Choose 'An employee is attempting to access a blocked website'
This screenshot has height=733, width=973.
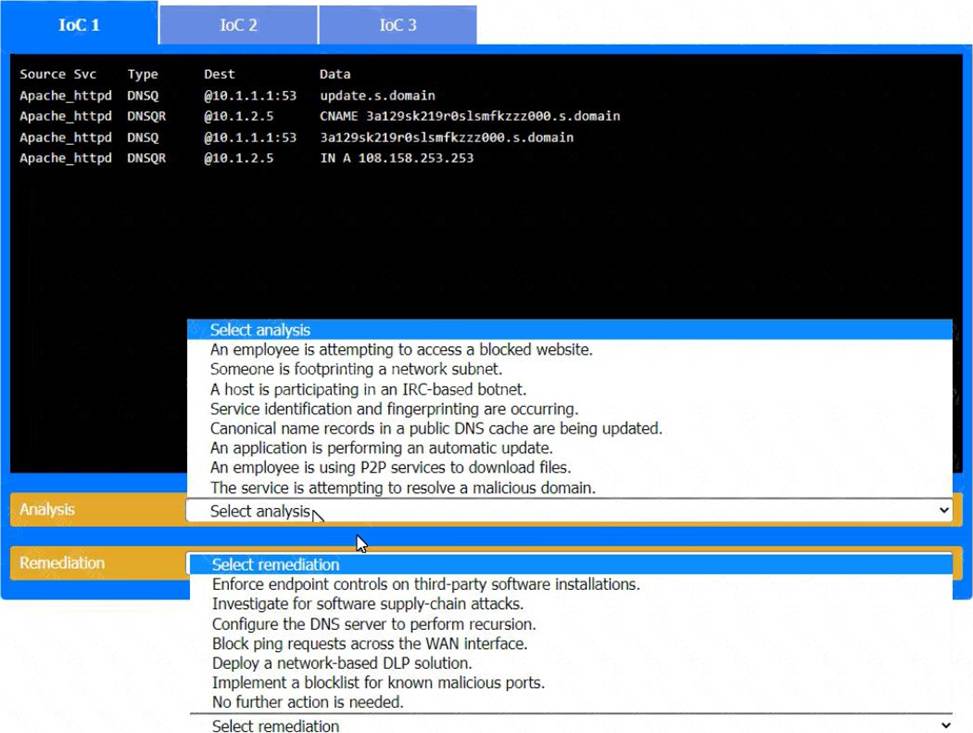click(x=401, y=350)
